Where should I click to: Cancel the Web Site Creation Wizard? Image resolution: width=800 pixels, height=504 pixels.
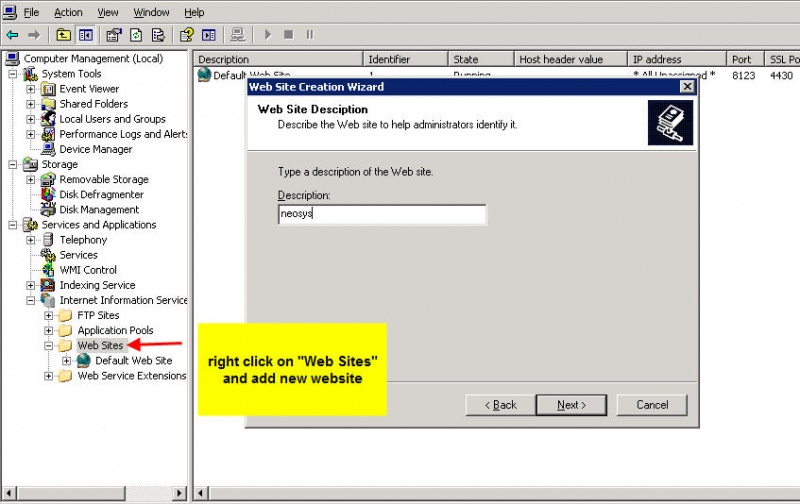(652, 405)
